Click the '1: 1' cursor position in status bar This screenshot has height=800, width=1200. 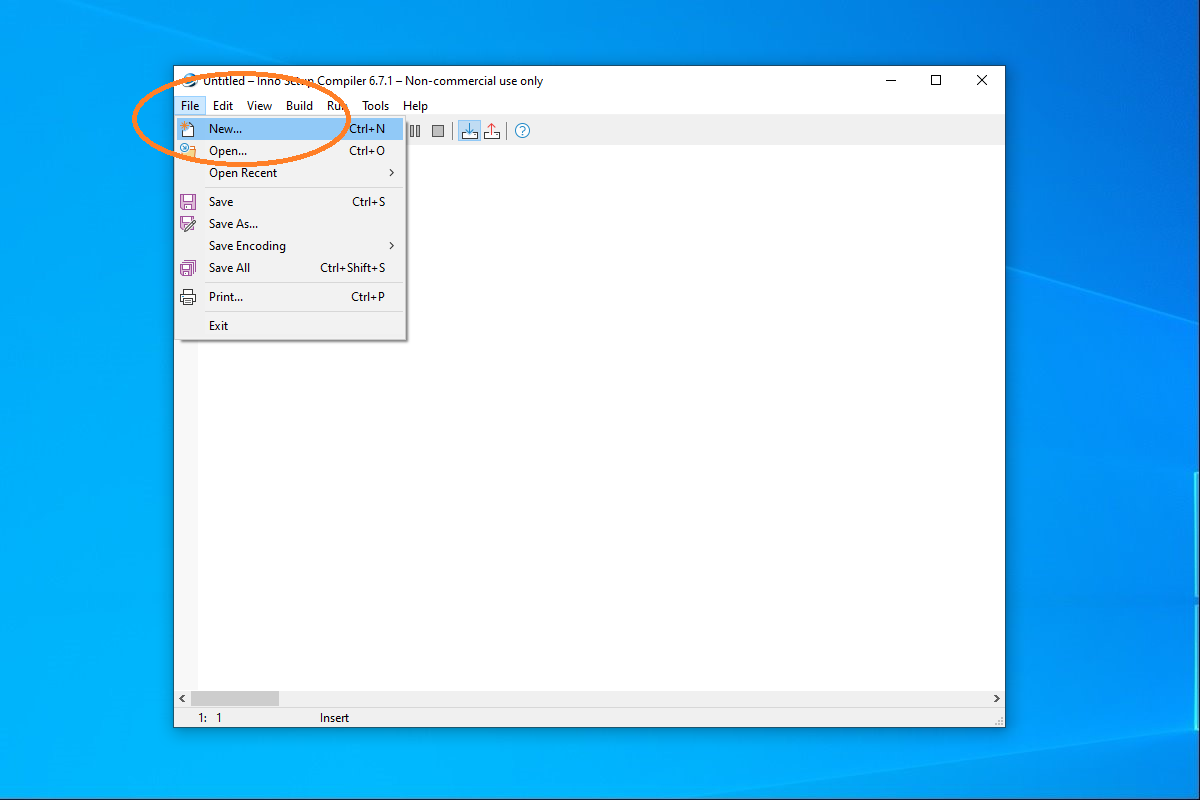coord(210,718)
